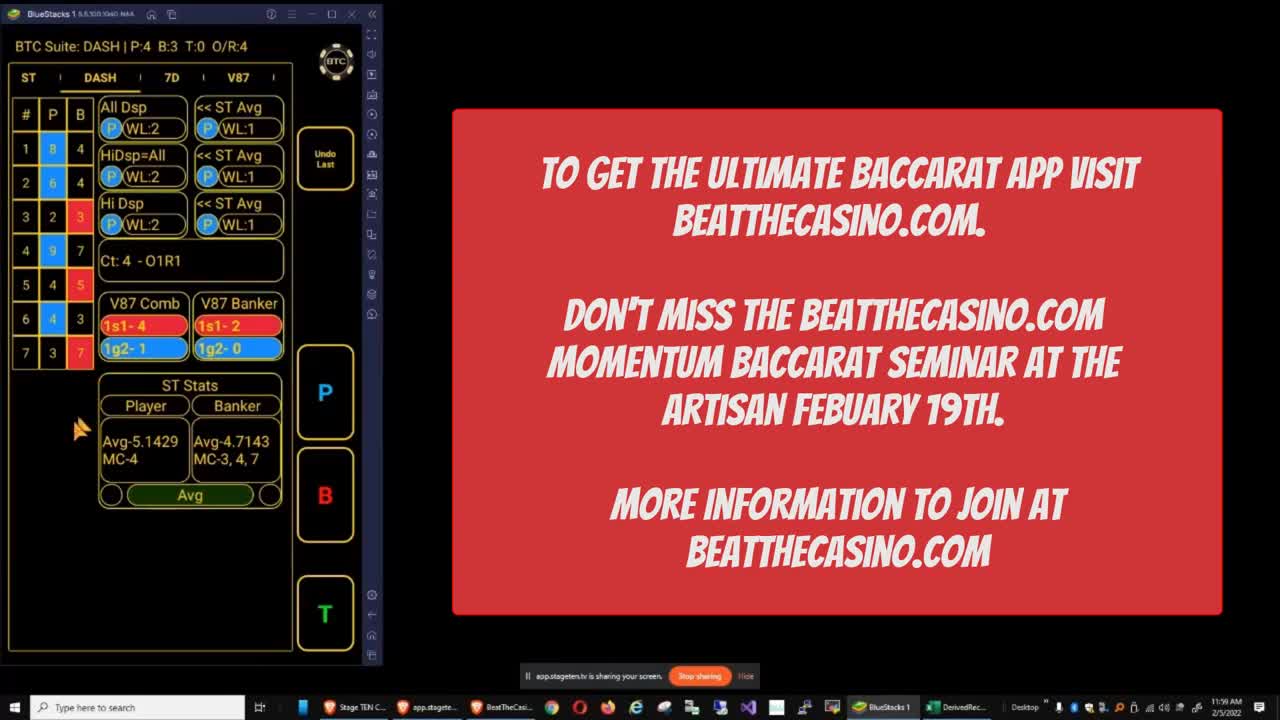1280x720 pixels.
Task: Open the ST tab
Action: [x=28, y=77]
